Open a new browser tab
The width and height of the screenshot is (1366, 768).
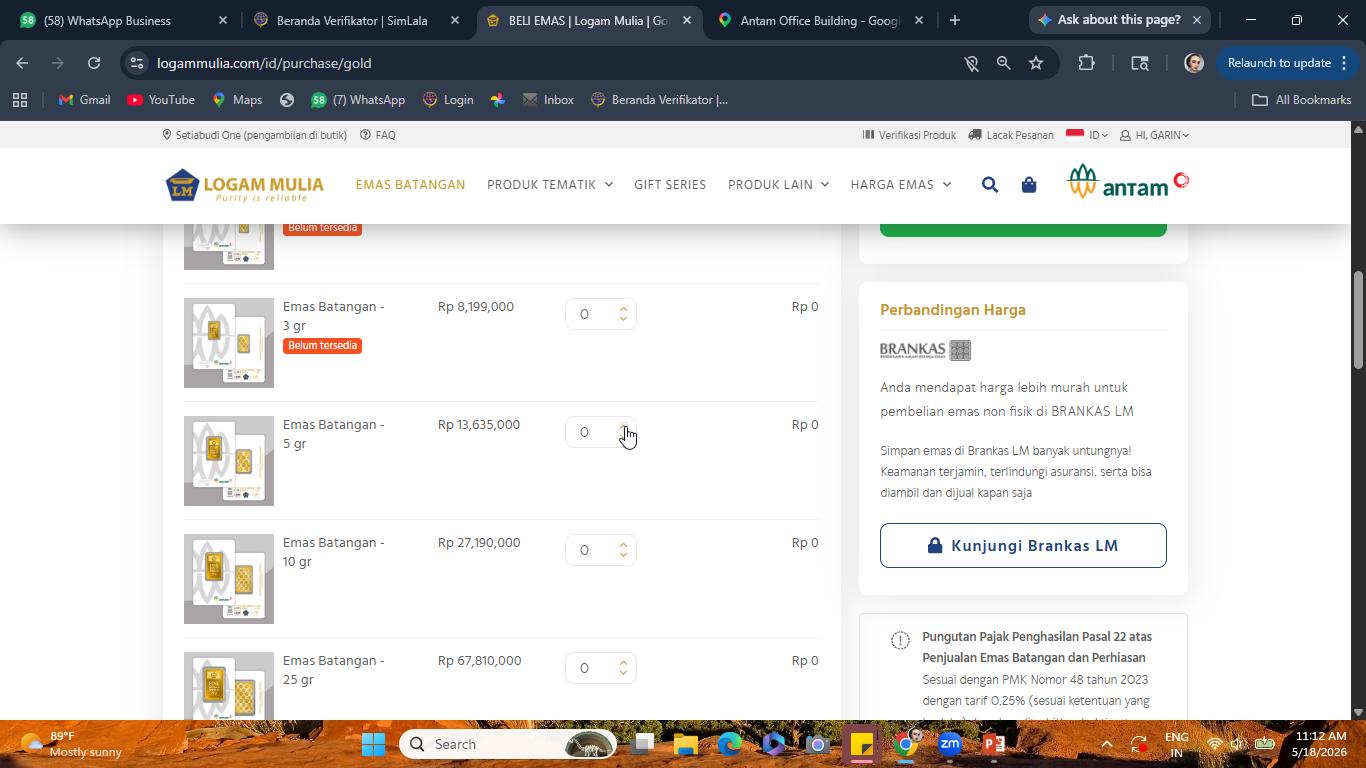pyautogui.click(x=955, y=20)
